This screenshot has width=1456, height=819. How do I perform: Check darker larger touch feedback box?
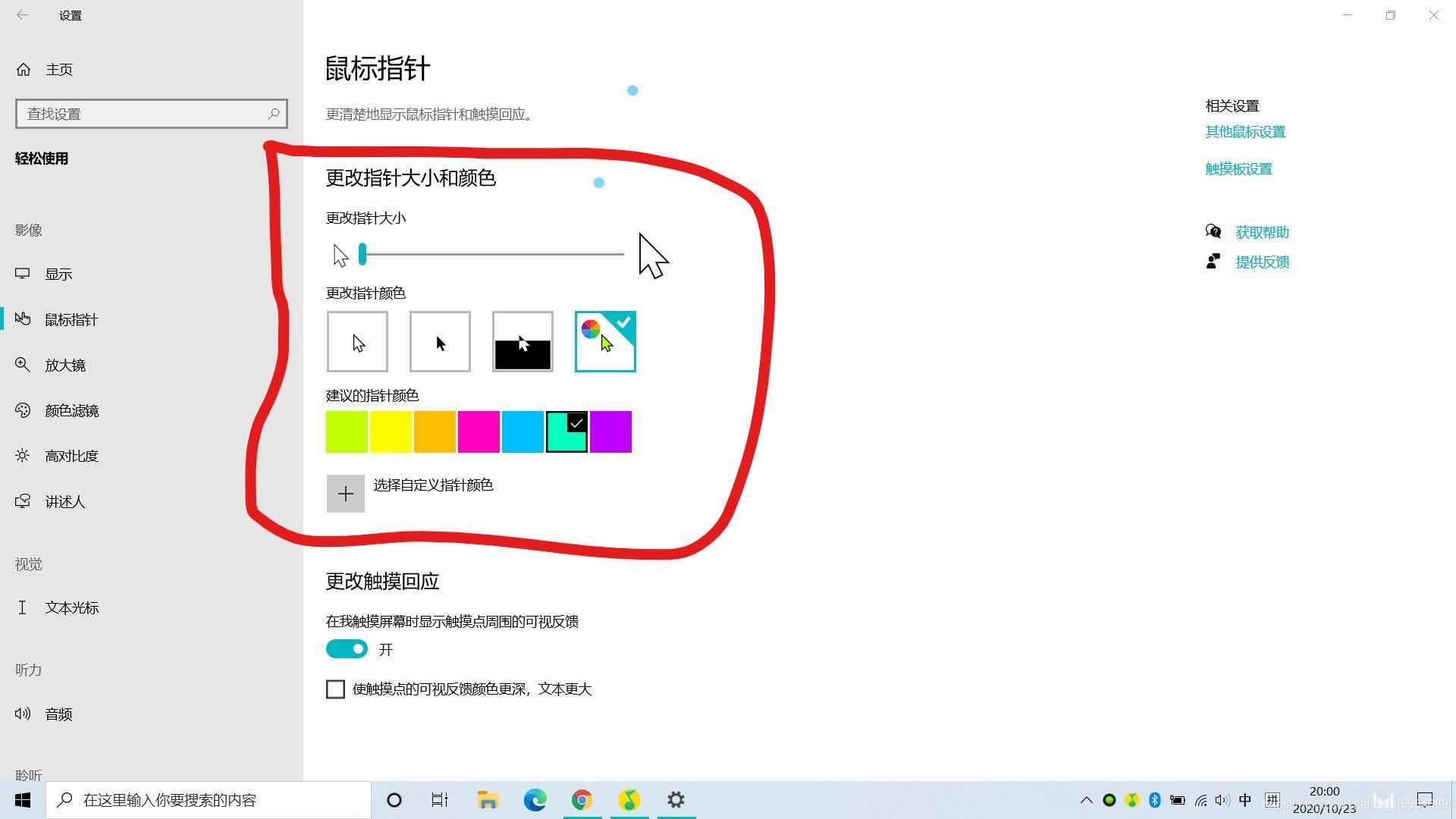tap(335, 689)
